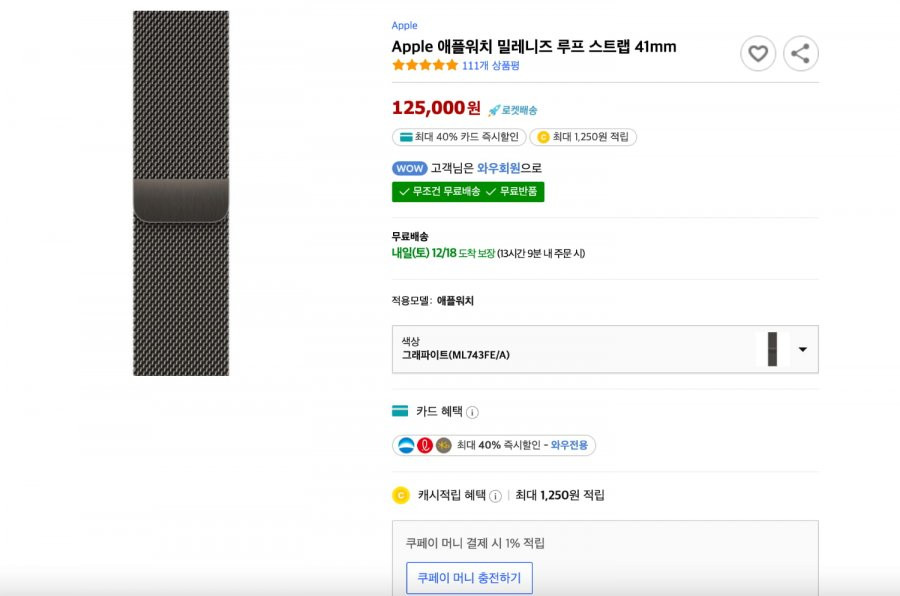Click the 쿠페이 머니 충전하기 button

pyautogui.click(x=469, y=578)
